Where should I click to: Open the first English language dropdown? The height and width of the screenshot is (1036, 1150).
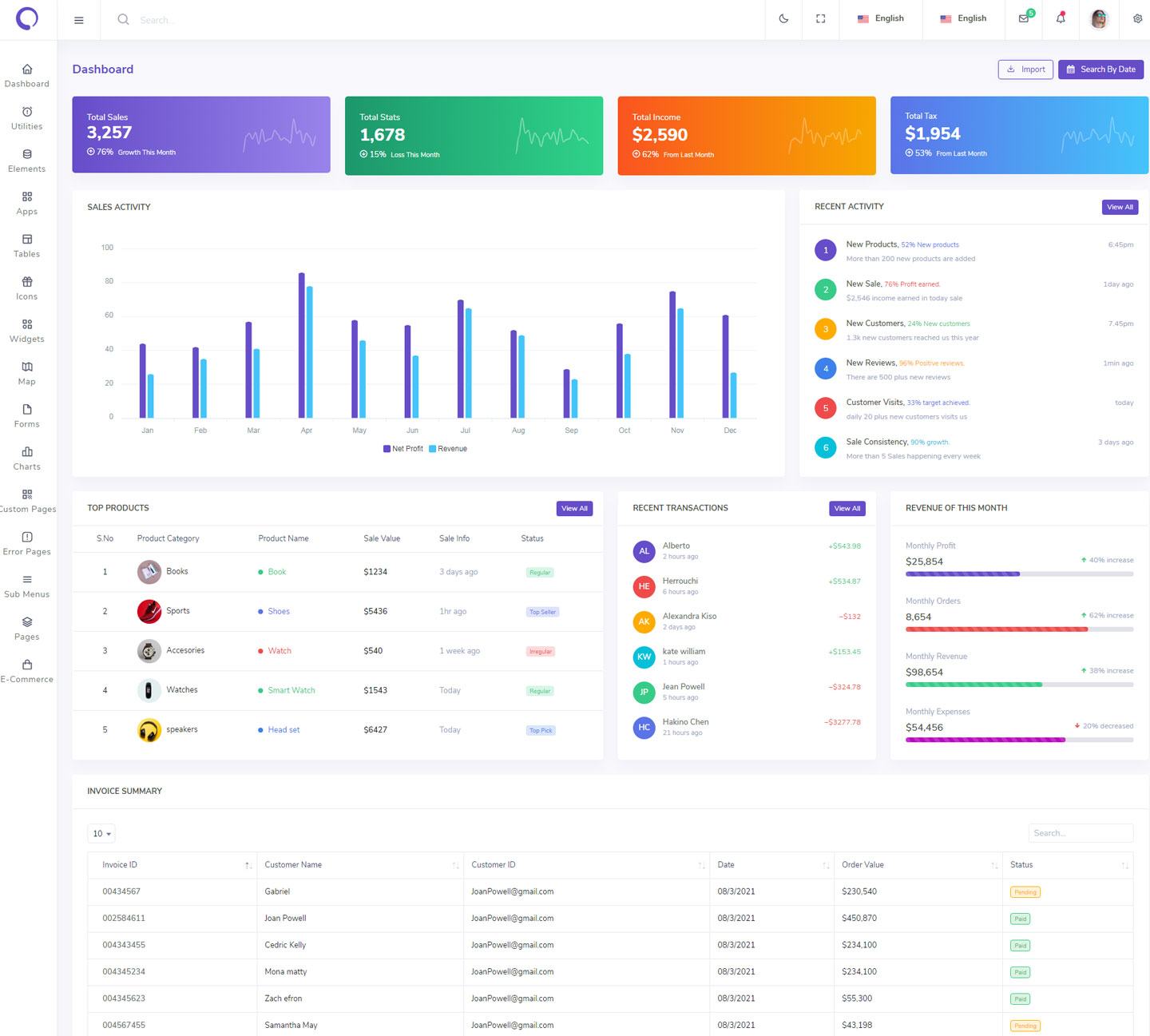881,19
